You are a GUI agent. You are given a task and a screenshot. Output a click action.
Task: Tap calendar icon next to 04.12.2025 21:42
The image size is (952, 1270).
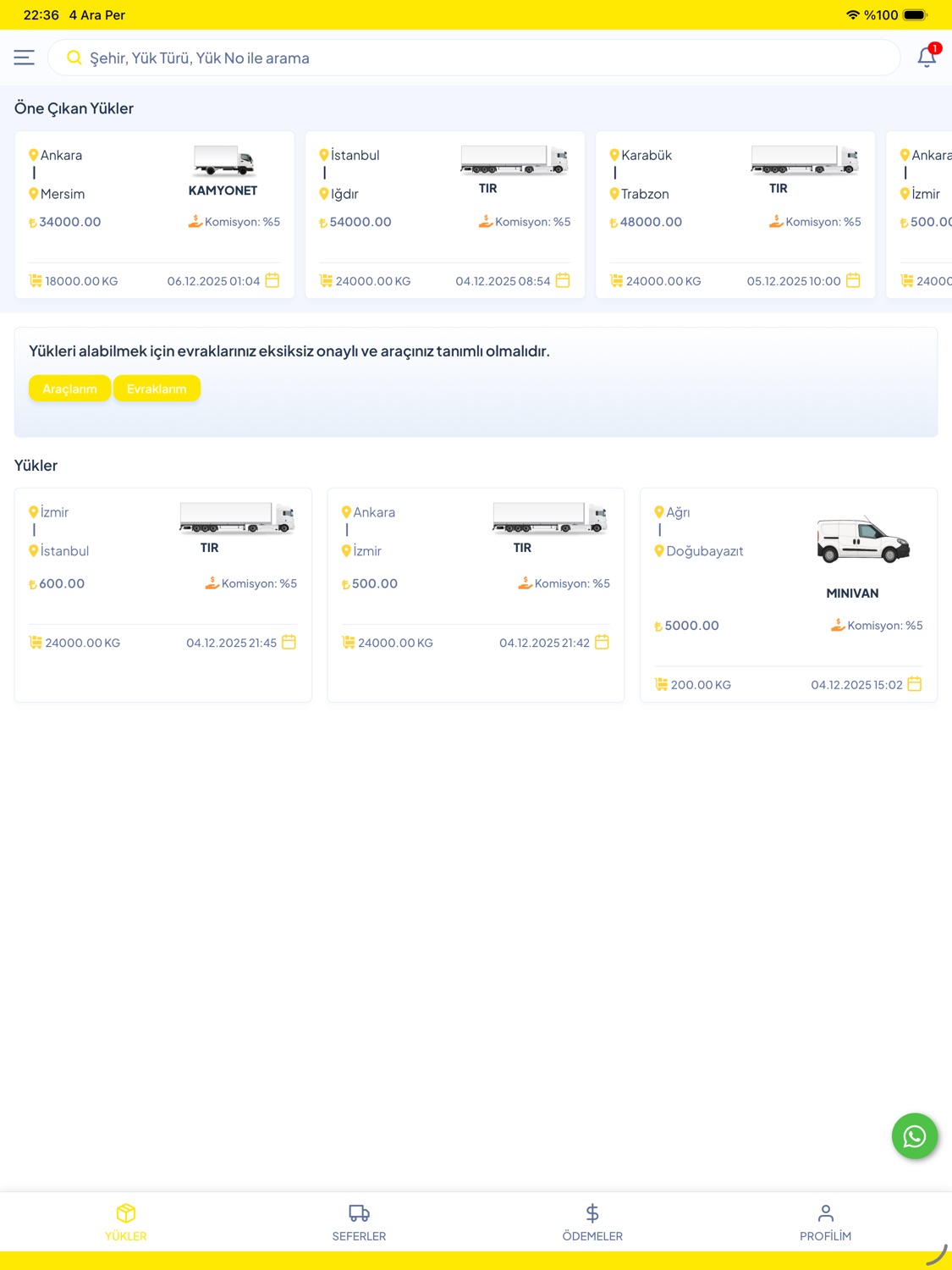click(602, 643)
